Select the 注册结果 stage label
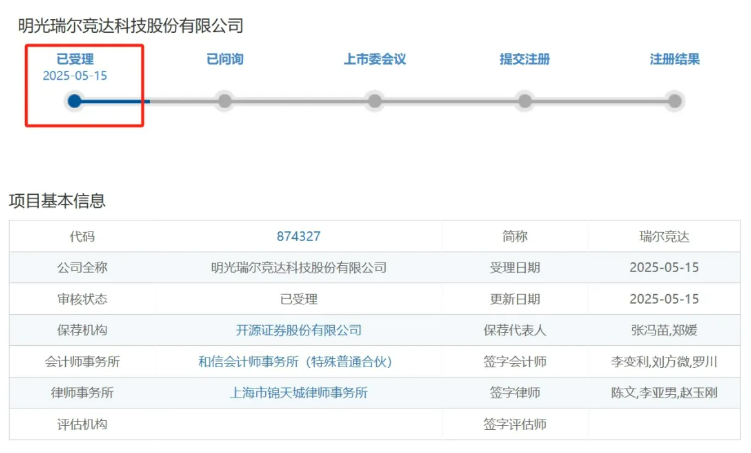This screenshot has width=751, height=453. tap(674, 59)
